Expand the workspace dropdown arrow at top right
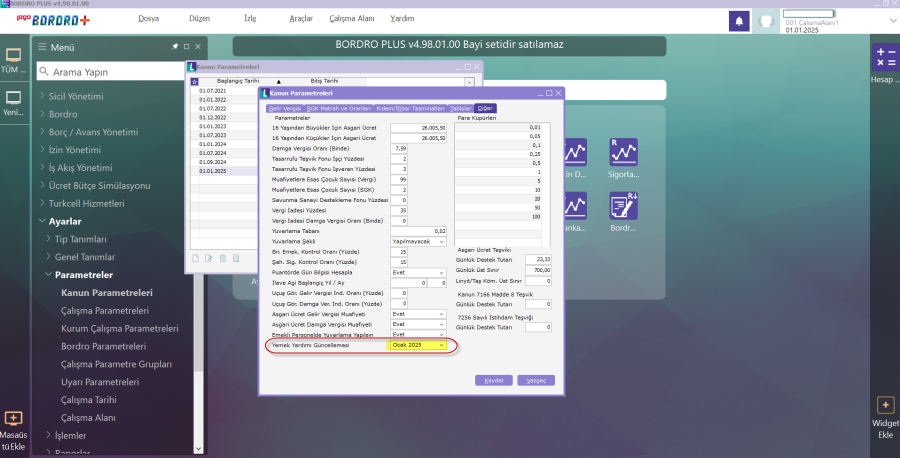 [x=893, y=21]
